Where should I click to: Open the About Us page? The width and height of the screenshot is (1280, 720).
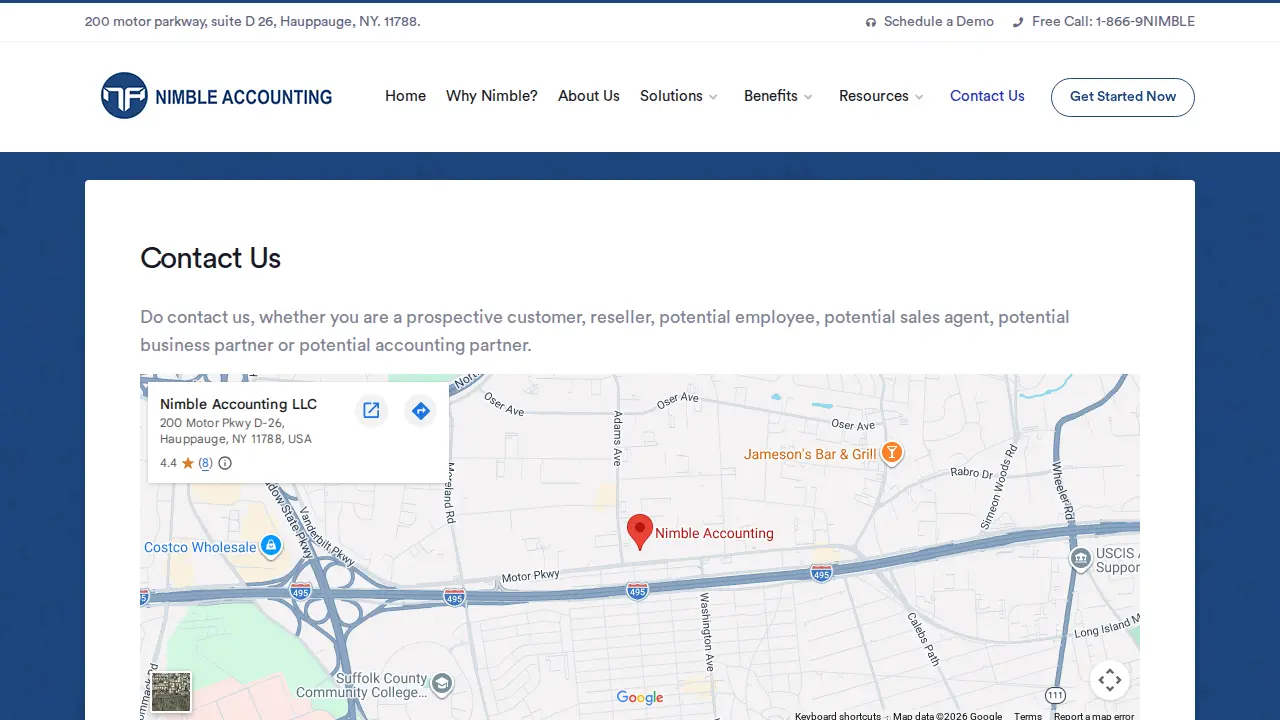click(589, 96)
